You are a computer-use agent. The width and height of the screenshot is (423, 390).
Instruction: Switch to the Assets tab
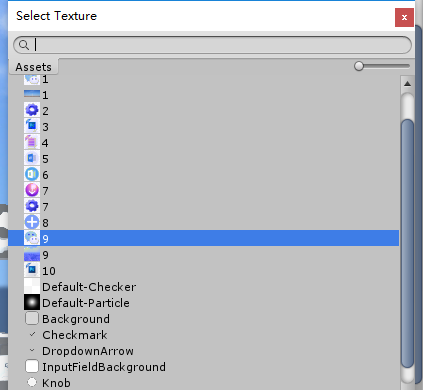pos(33,67)
